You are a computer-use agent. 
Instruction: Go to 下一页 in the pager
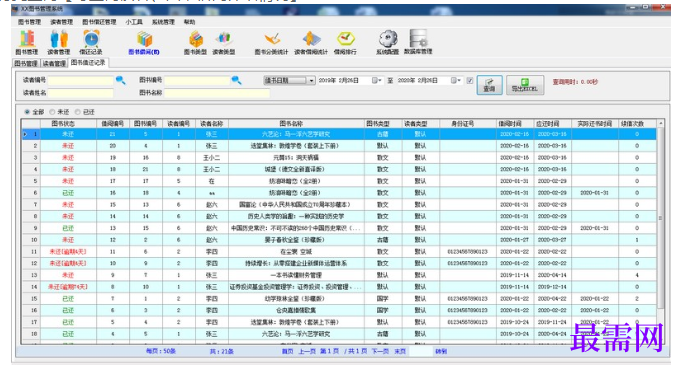(x=380, y=351)
